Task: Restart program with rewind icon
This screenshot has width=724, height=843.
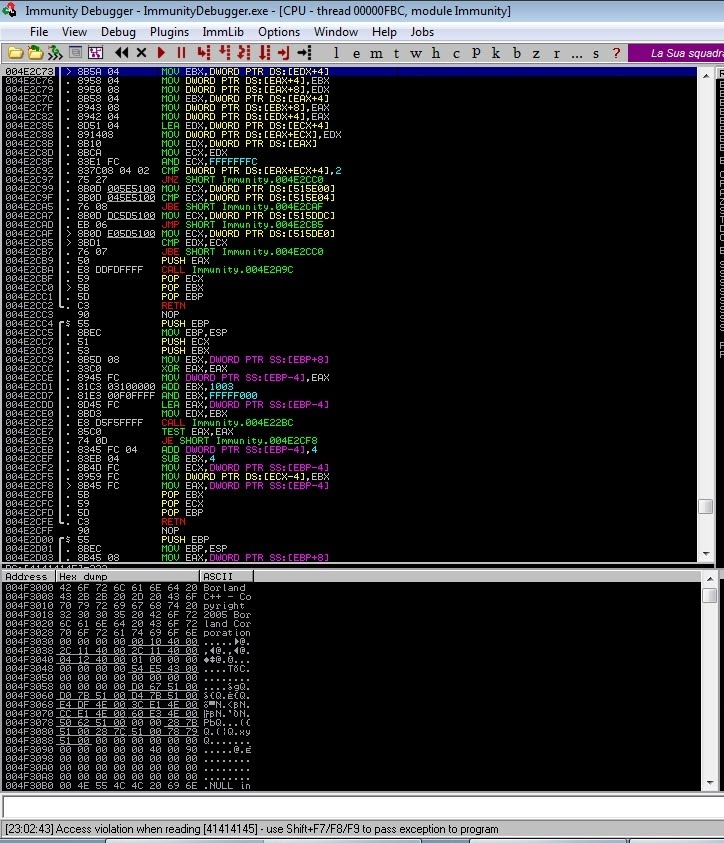Action: [121, 53]
